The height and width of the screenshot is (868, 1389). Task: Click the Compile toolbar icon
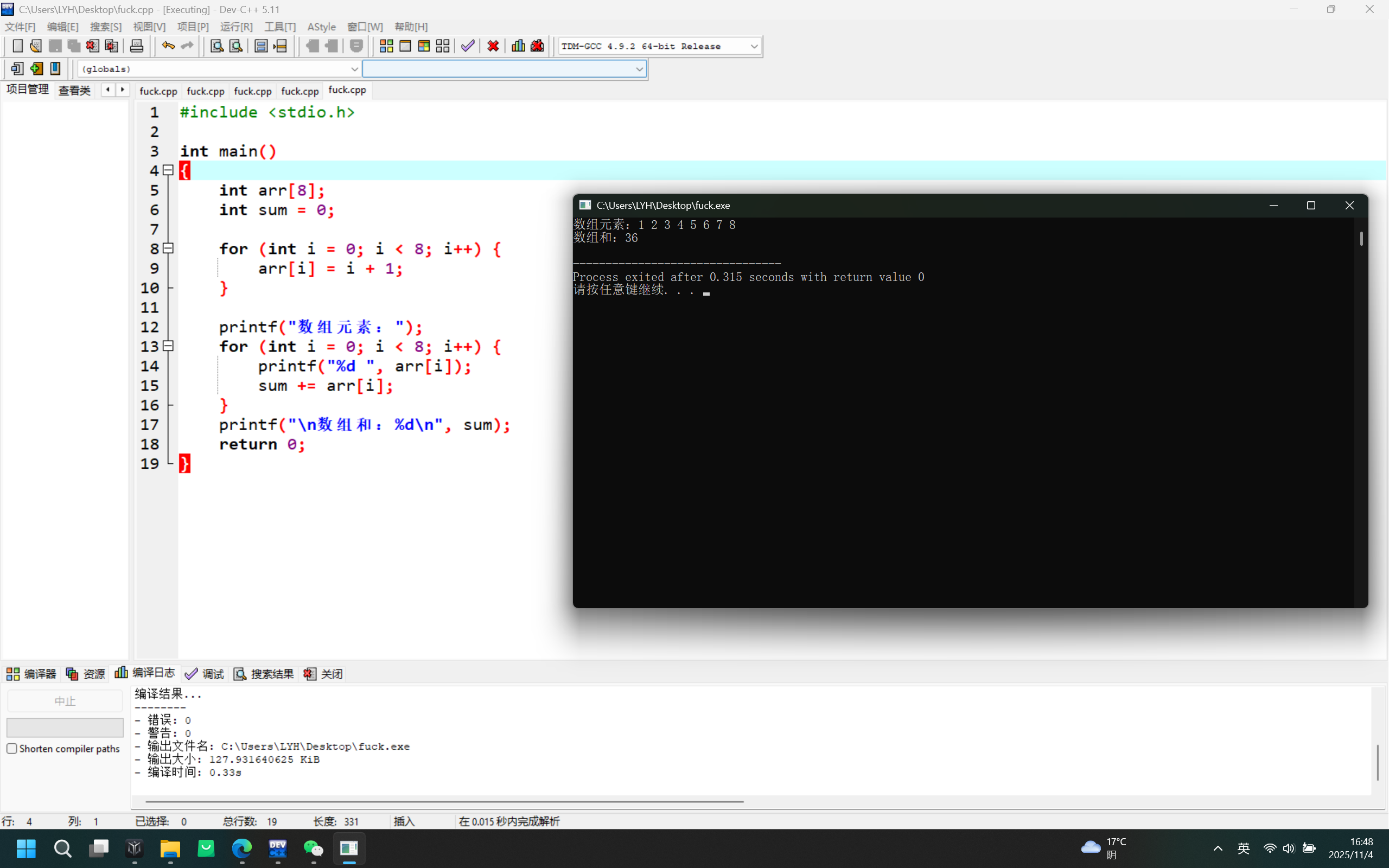click(x=386, y=46)
